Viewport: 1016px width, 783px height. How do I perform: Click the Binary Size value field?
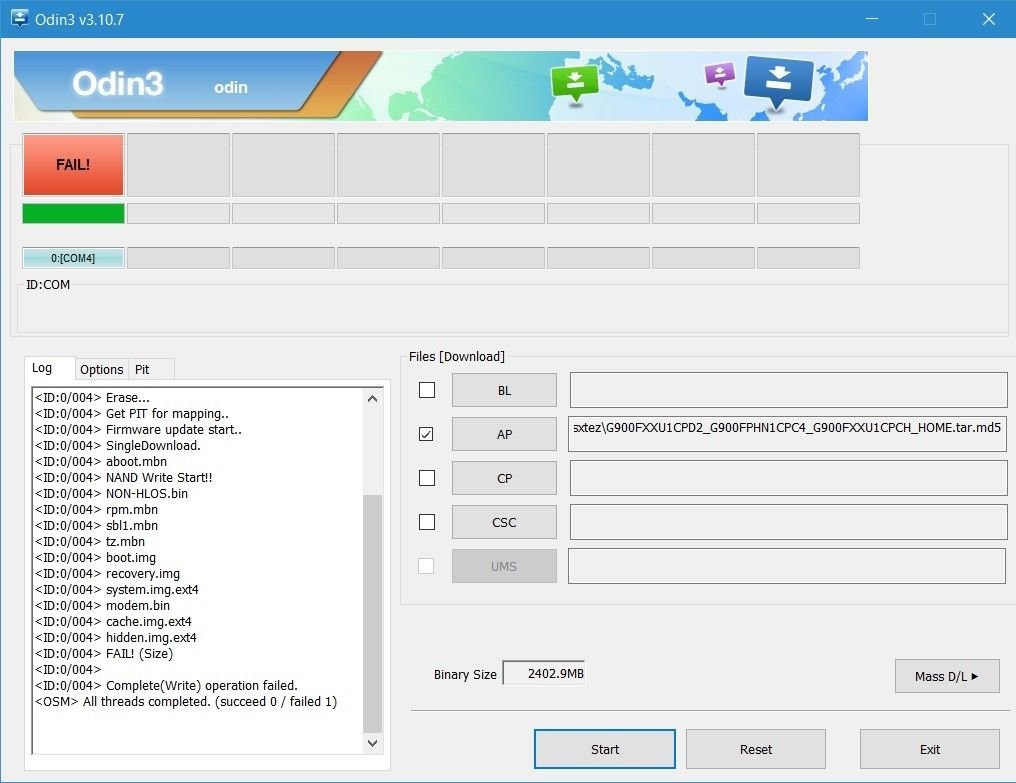[544, 673]
